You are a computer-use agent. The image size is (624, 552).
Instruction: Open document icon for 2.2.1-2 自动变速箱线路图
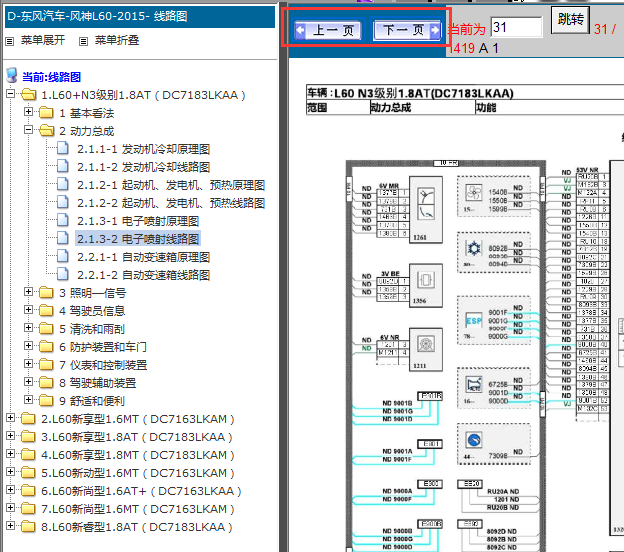click(62, 274)
